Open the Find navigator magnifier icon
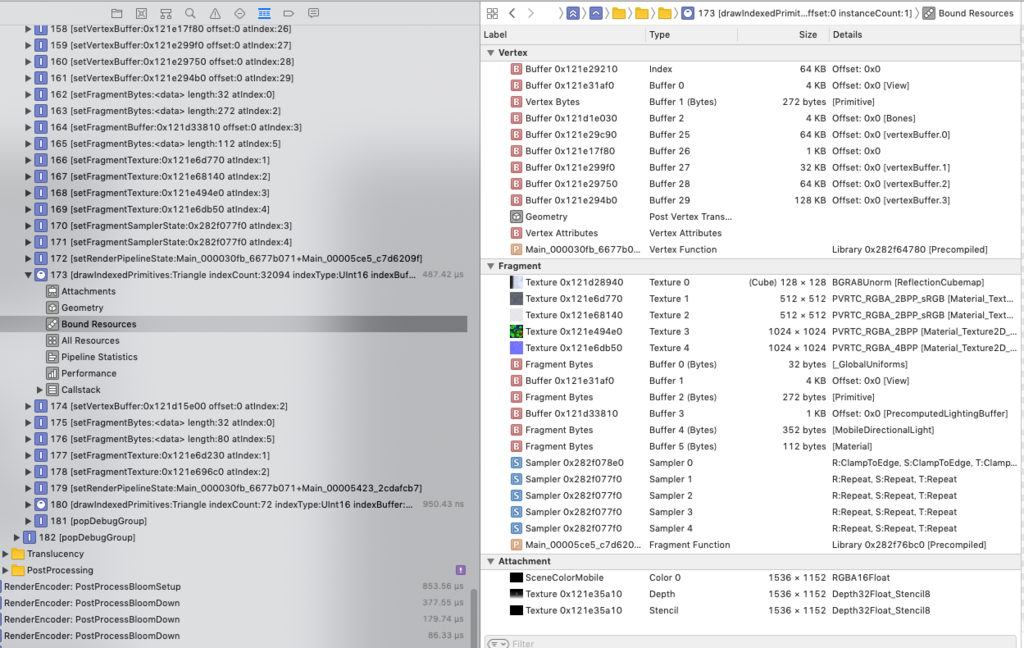1024x648 pixels. tap(190, 13)
